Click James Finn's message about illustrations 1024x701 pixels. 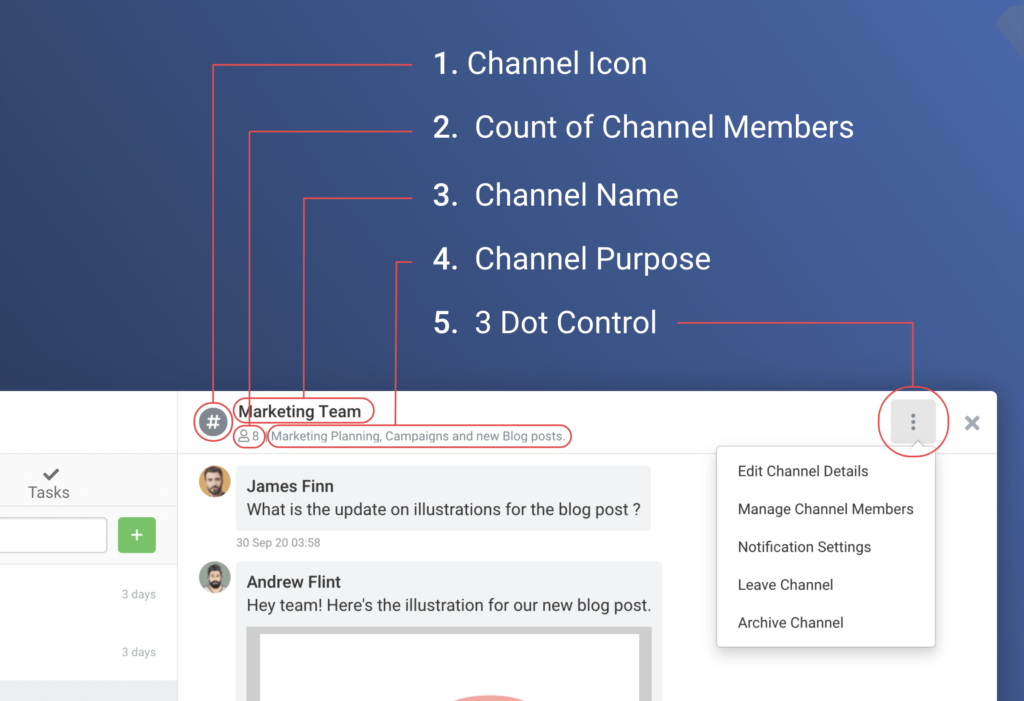pyautogui.click(x=443, y=508)
